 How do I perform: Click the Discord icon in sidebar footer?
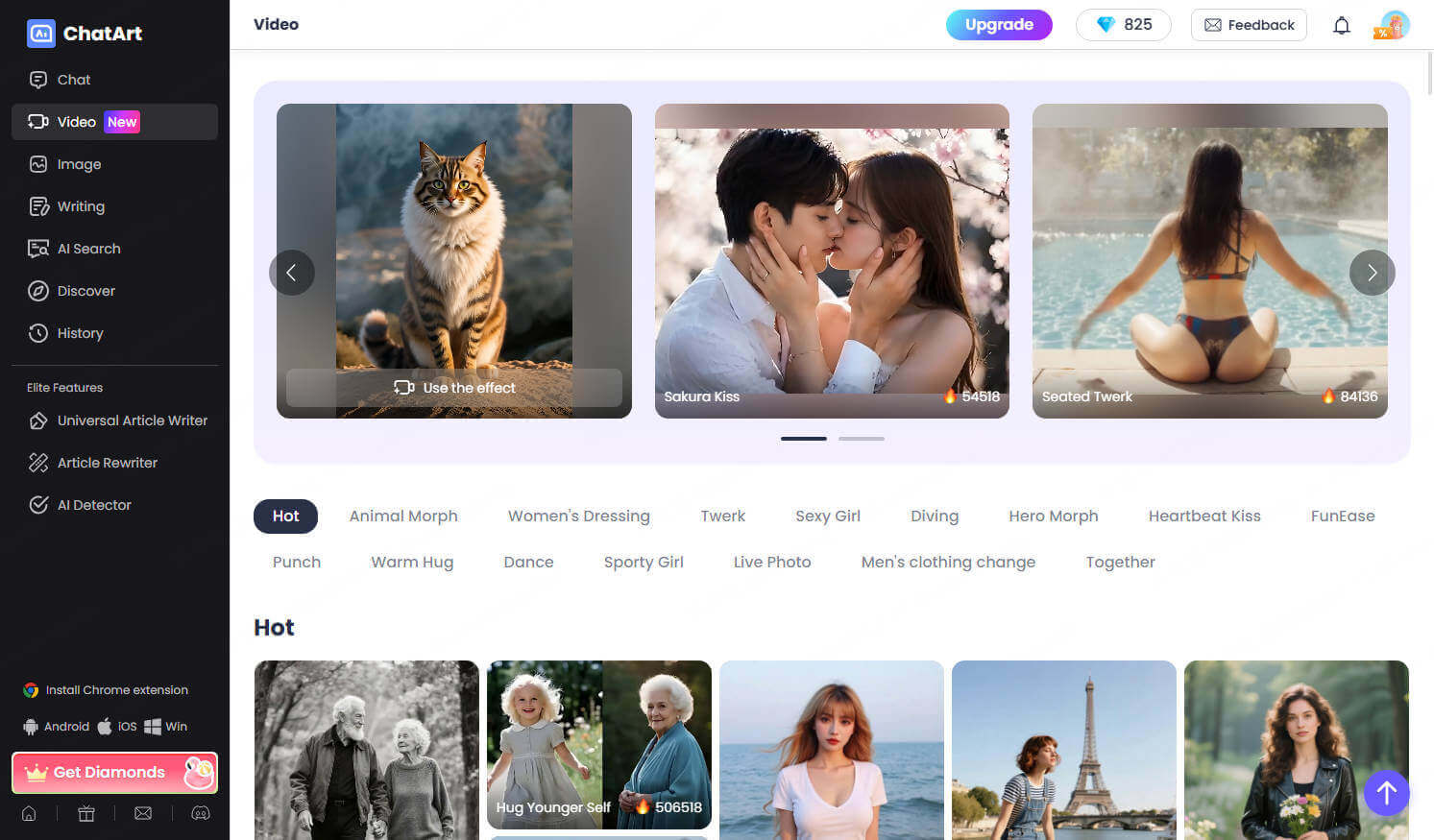[201, 813]
